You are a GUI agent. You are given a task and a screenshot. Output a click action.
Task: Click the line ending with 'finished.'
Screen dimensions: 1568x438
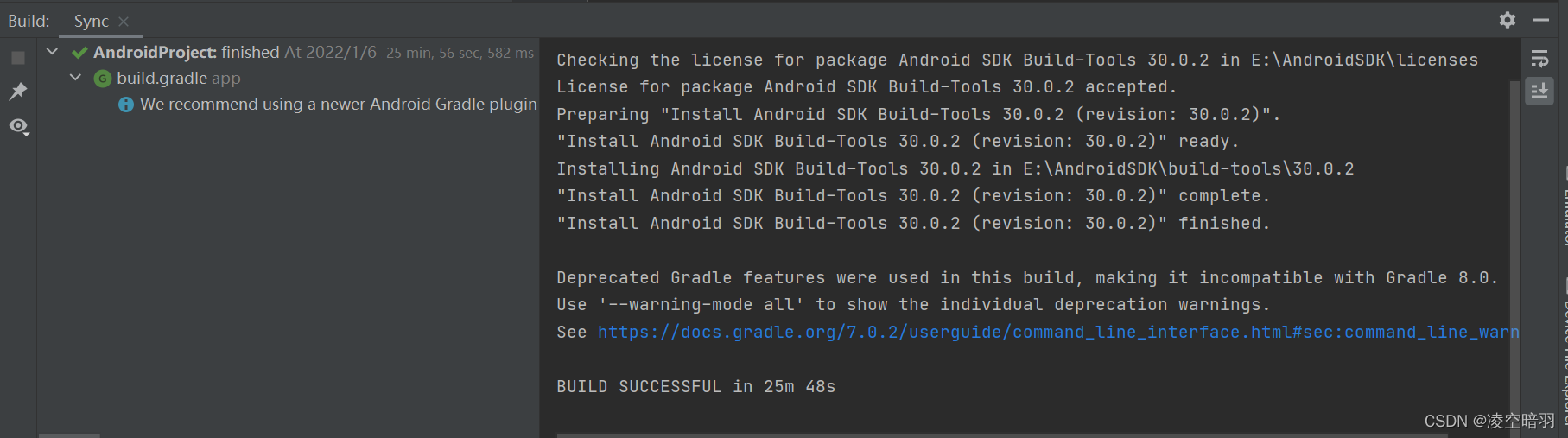pyautogui.click(x=913, y=223)
